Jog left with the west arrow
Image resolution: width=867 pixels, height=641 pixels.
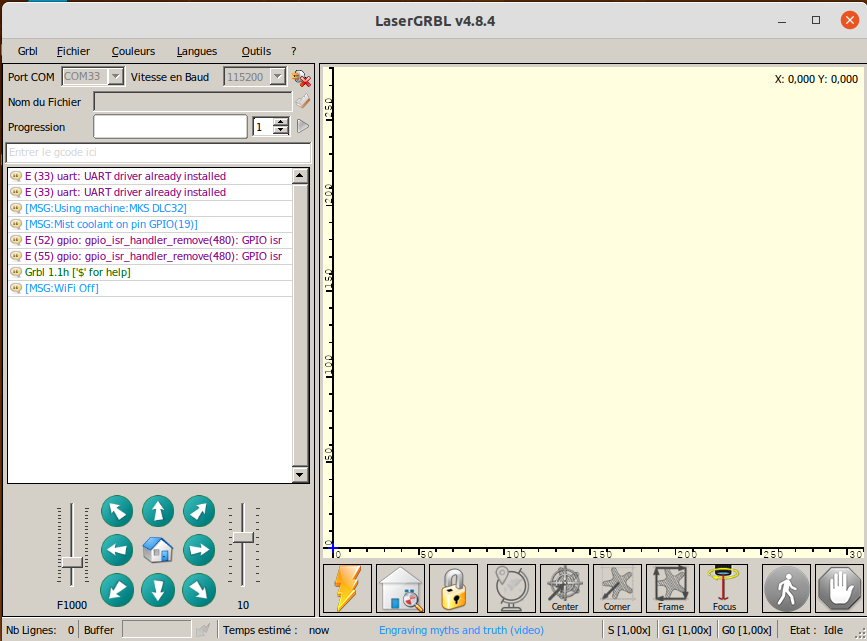tap(117, 550)
